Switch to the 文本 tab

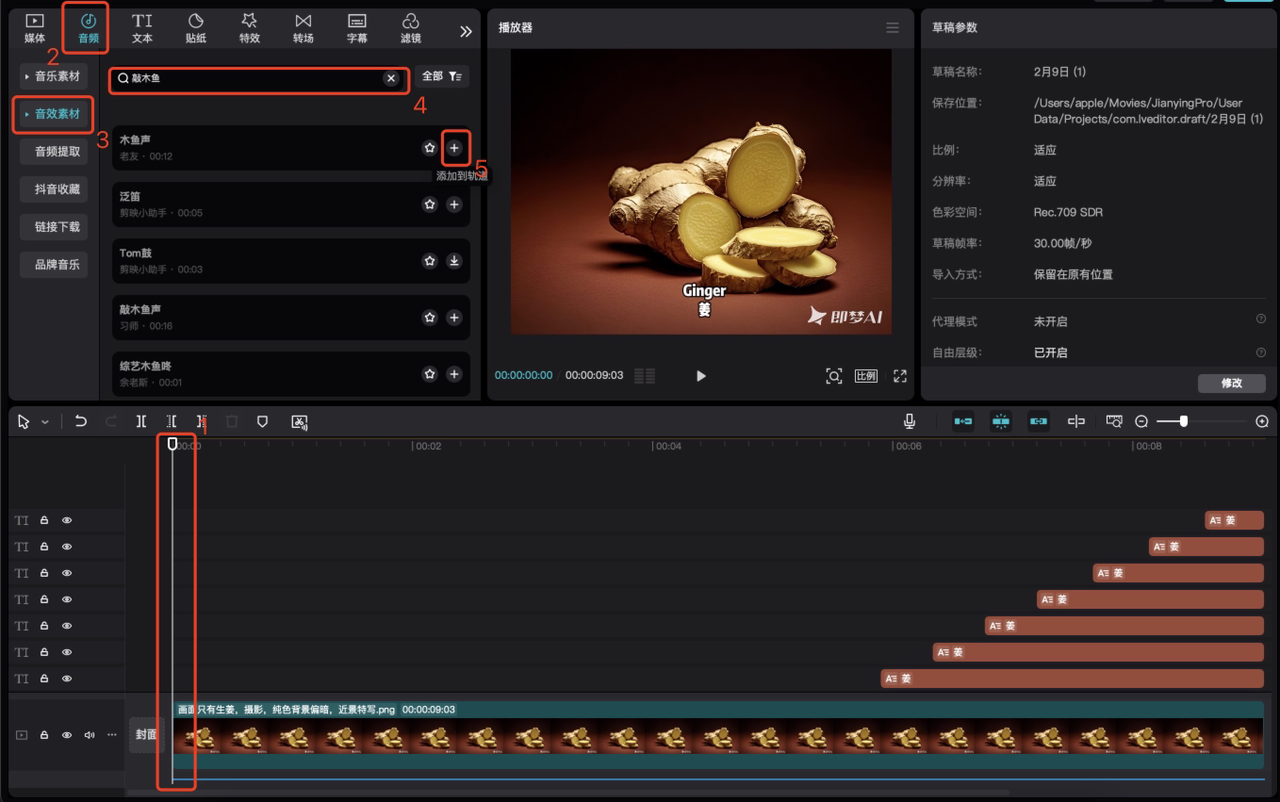pyautogui.click(x=142, y=28)
